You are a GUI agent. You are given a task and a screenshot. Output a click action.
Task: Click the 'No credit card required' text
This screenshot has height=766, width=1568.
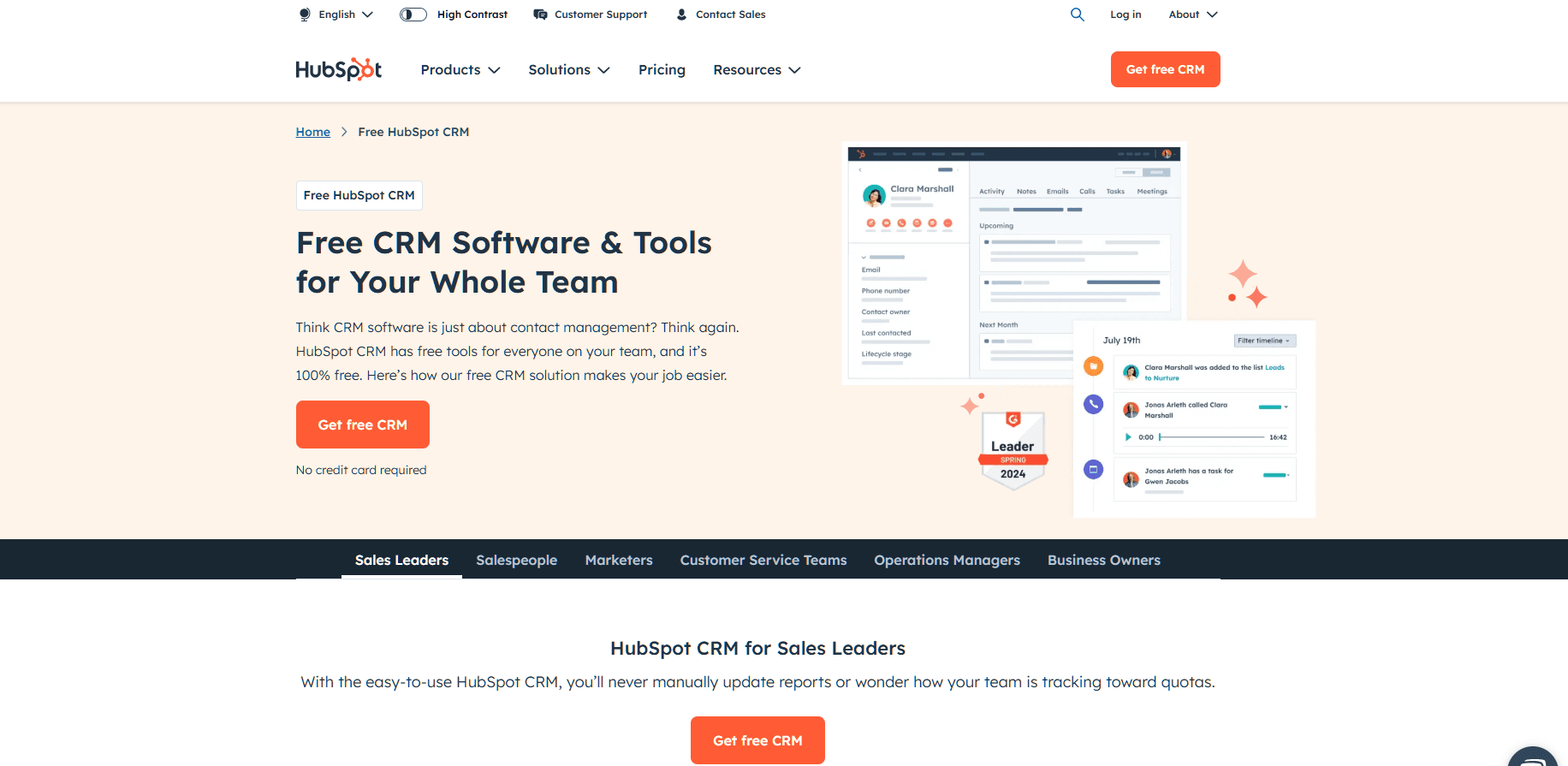(361, 470)
